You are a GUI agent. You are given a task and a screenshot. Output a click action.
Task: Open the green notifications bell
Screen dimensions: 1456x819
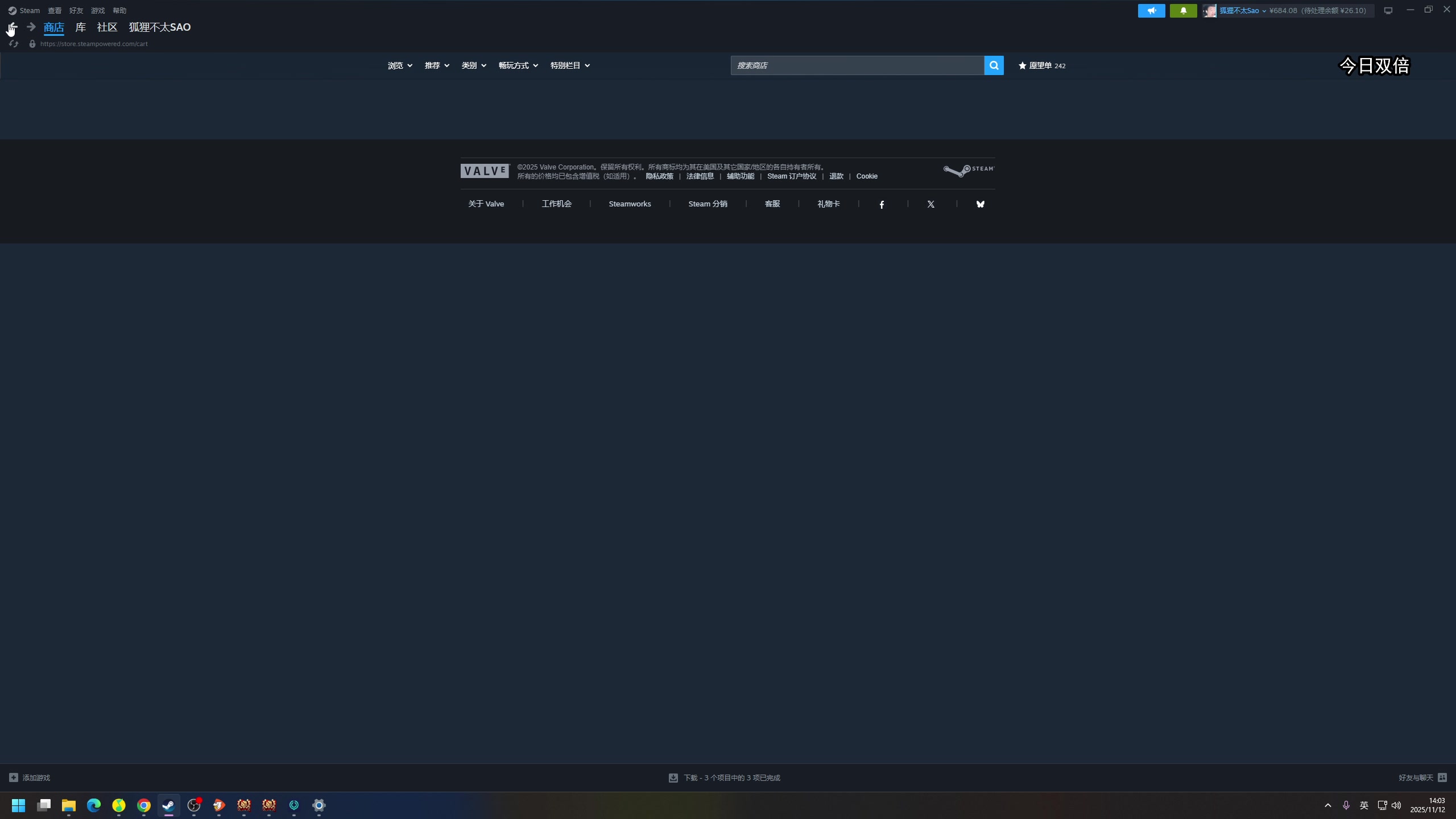tap(1183, 11)
